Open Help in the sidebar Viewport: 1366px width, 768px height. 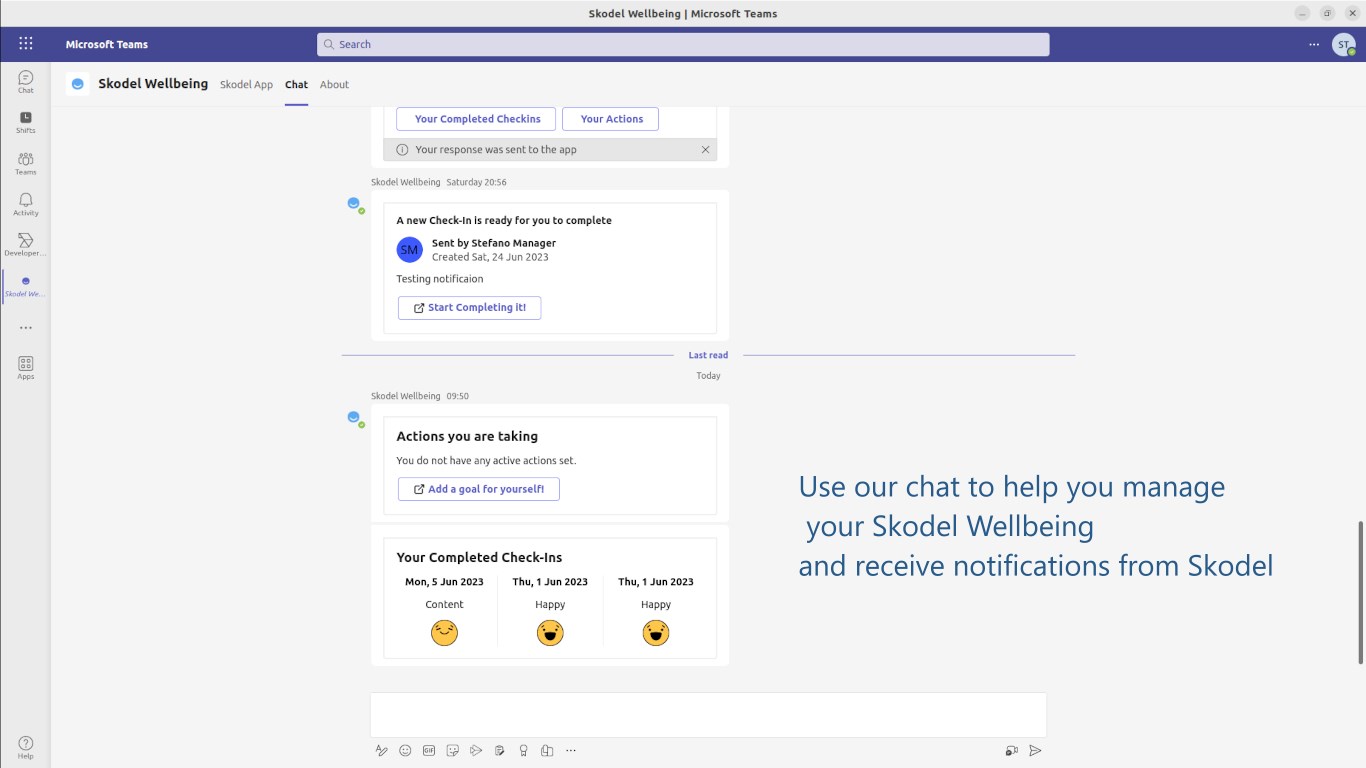click(x=26, y=748)
